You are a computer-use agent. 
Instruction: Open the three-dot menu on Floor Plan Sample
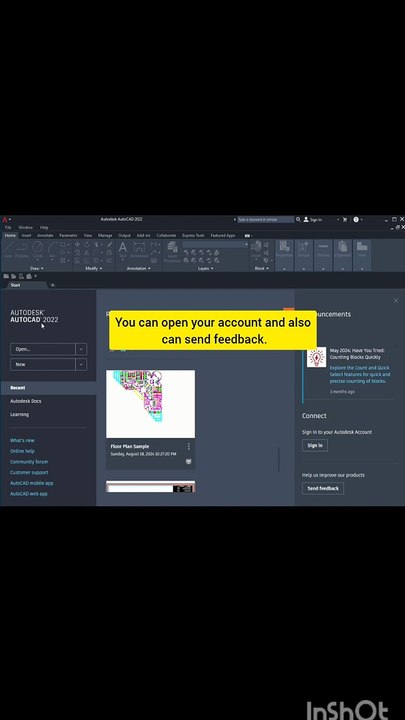(189, 446)
